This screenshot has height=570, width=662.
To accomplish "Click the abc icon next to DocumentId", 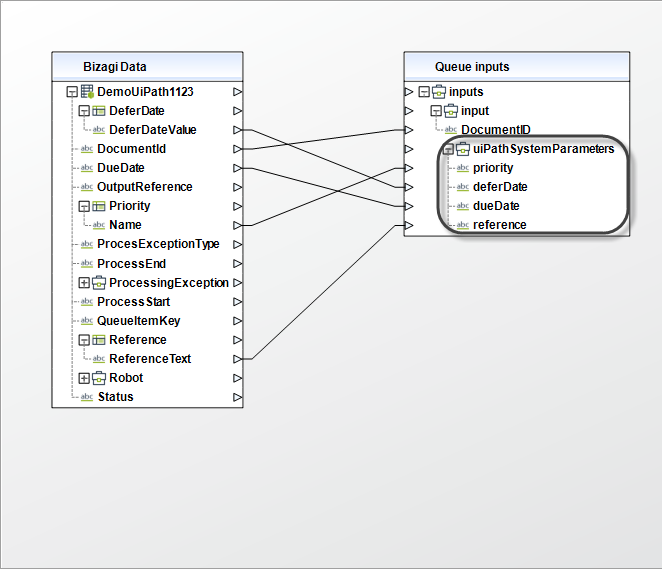I will click(87, 149).
